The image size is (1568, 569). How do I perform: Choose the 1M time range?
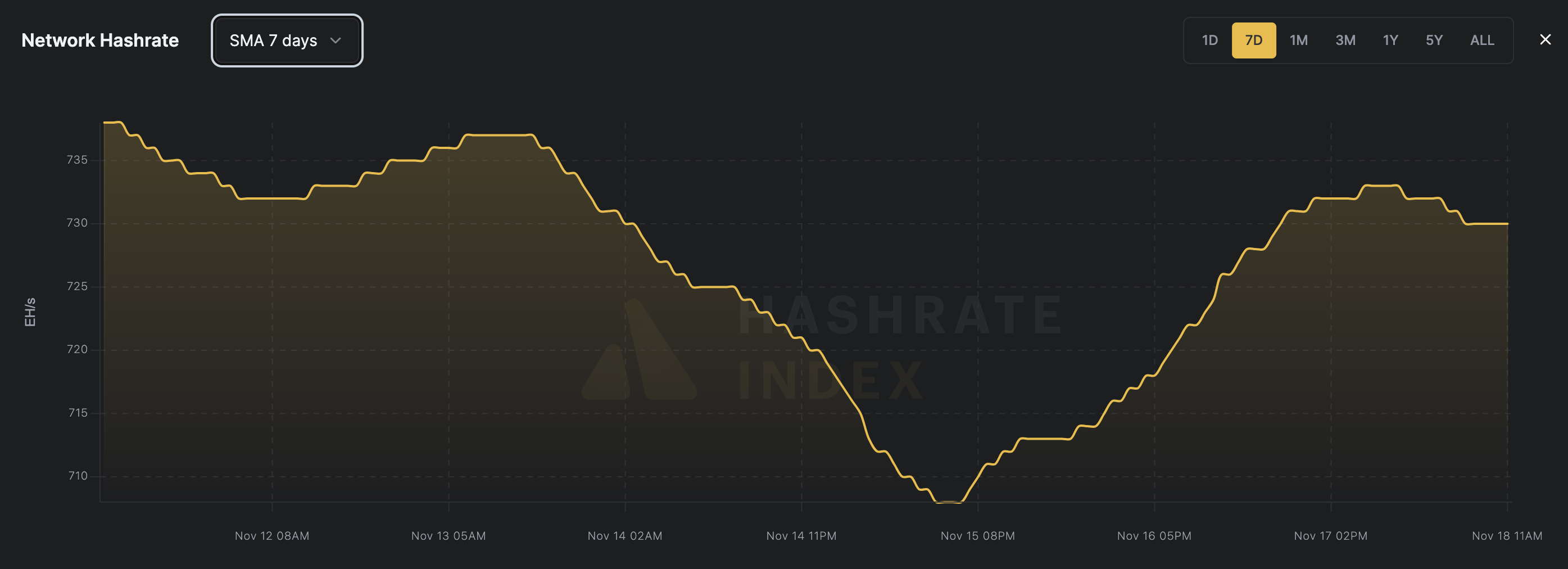tap(1298, 41)
